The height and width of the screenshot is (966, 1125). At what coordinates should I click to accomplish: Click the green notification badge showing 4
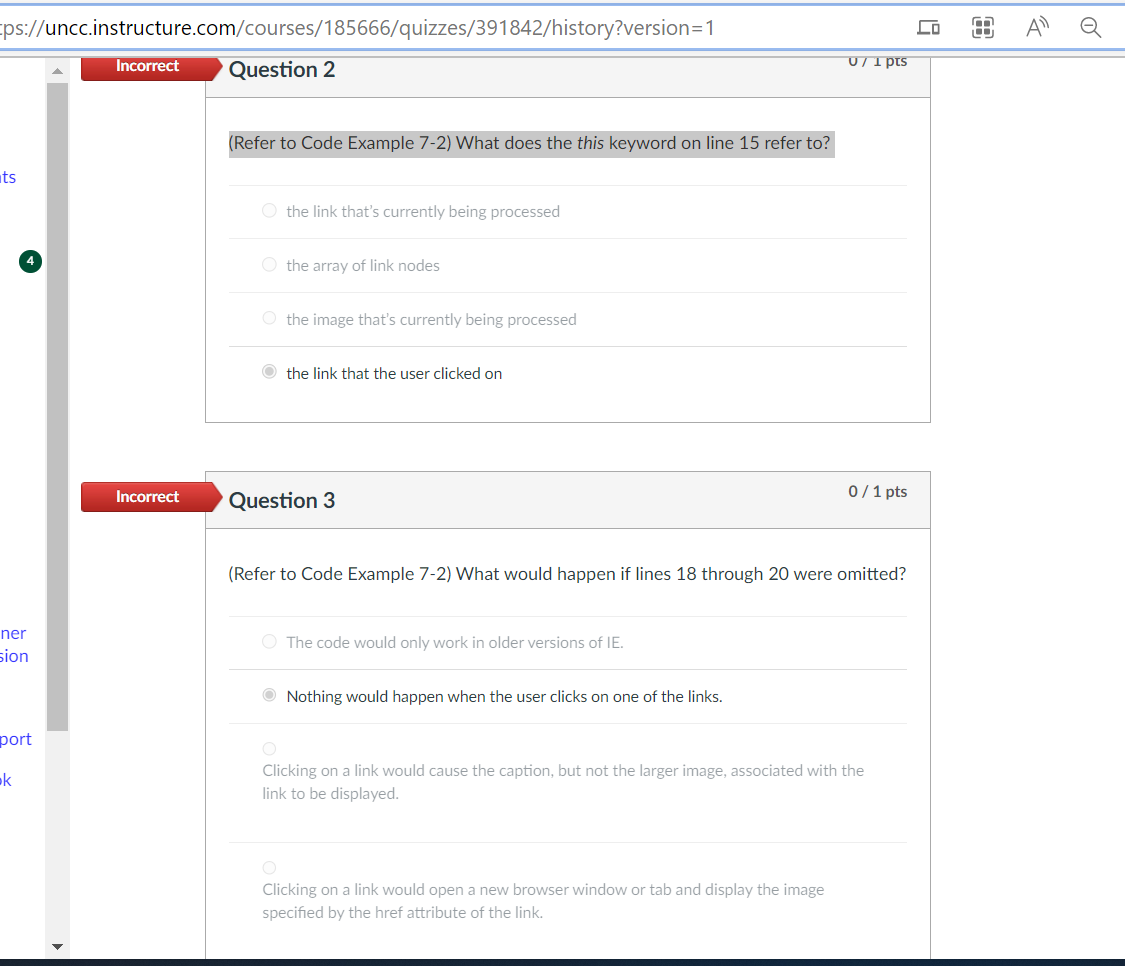pos(29,261)
